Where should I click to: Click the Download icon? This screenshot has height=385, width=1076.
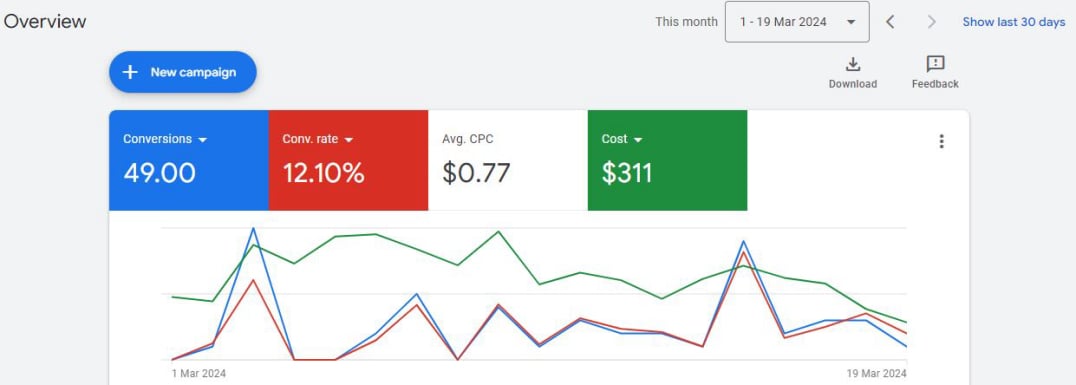pyautogui.click(x=852, y=65)
